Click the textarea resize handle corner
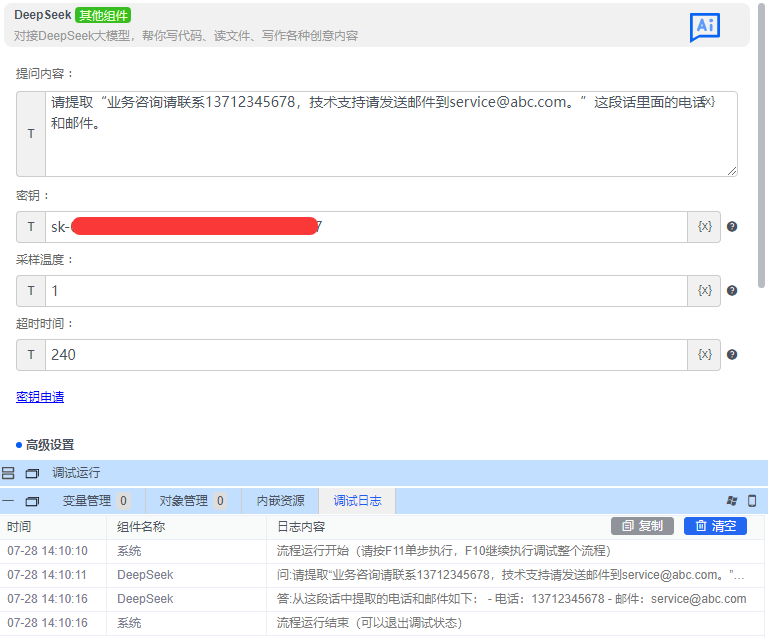 (732, 171)
